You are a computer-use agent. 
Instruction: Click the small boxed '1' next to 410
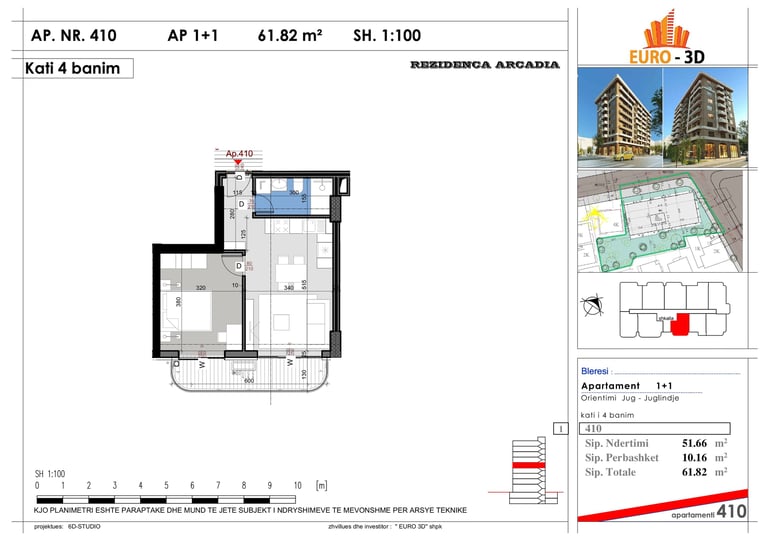click(x=561, y=429)
